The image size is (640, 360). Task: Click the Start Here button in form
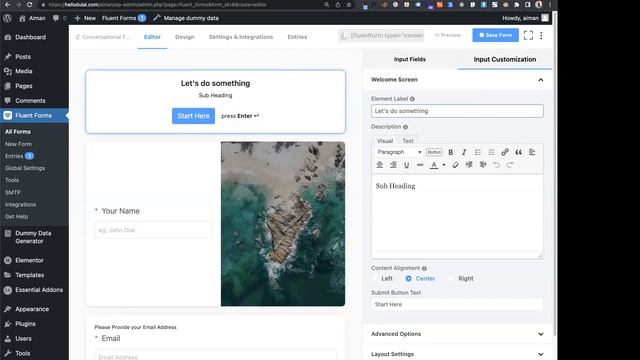pos(193,116)
